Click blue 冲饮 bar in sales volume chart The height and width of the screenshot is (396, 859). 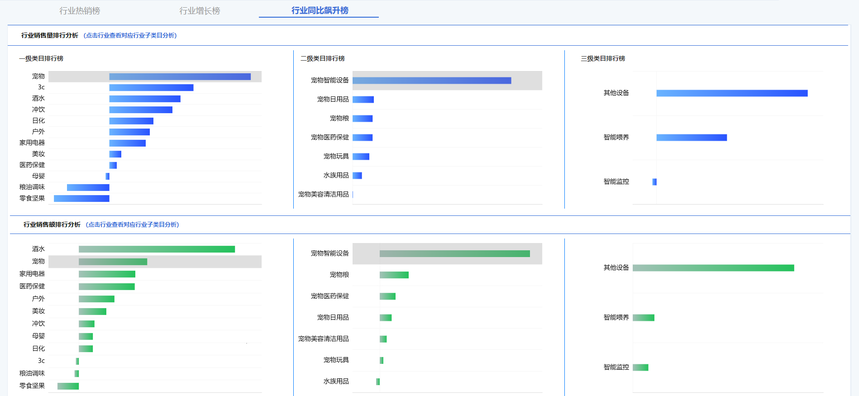[x=141, y=110]
